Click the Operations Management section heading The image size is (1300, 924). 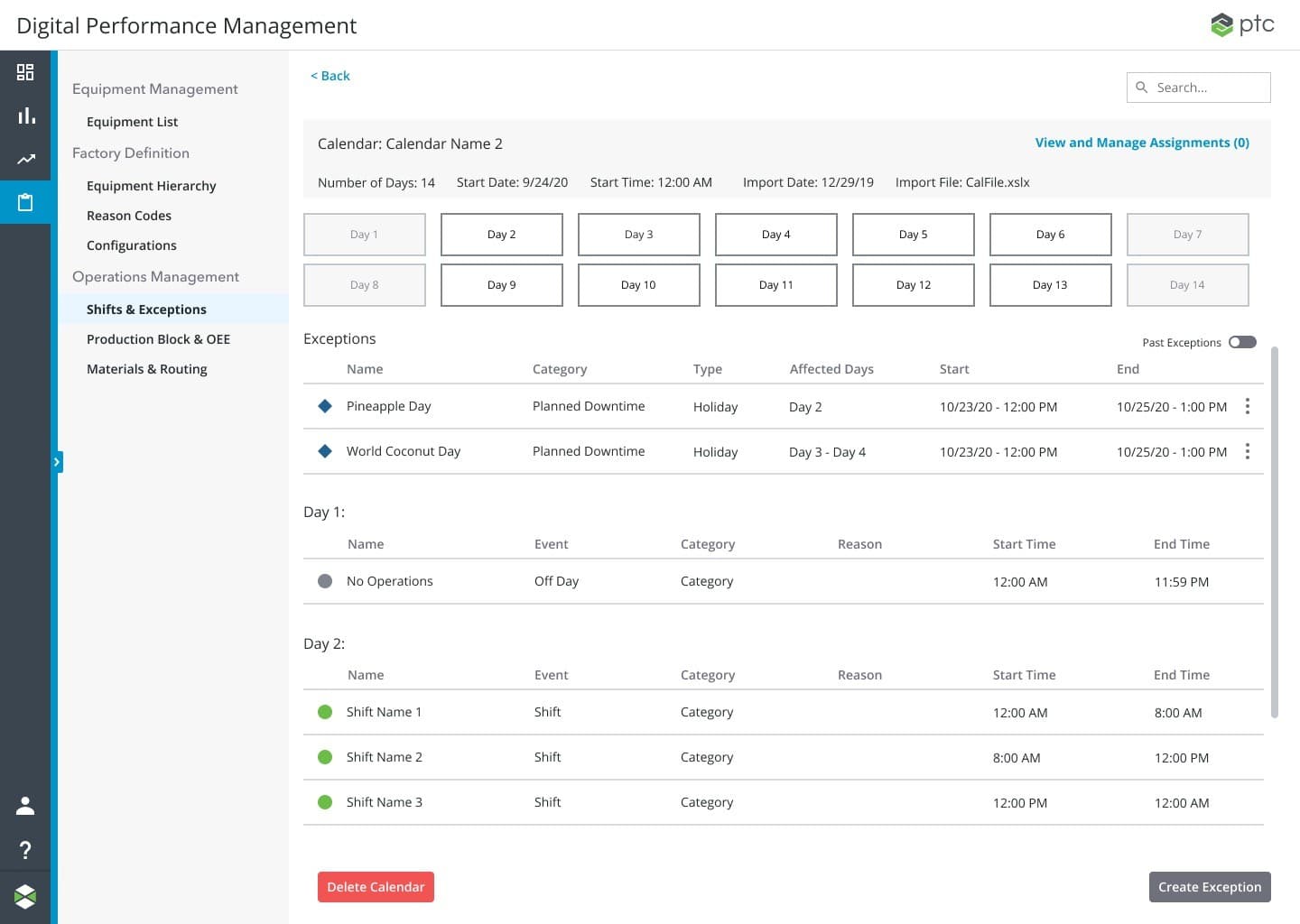pos(155,277)
